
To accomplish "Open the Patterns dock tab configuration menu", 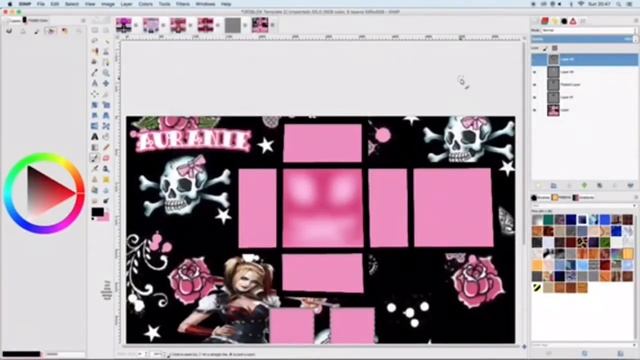I will click(636, 198).
